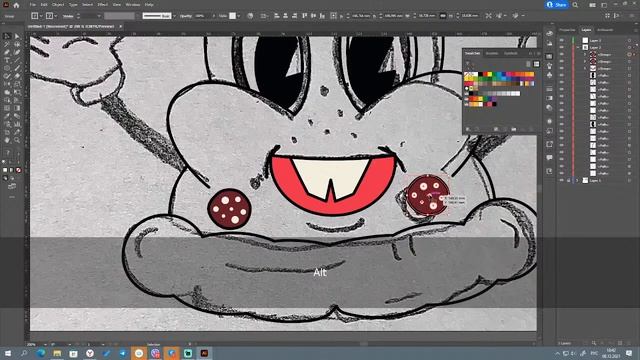Open Microsoft Edge from the taskbar
Viewport: 640px width, 360px height.
click(x=40, y=353)
